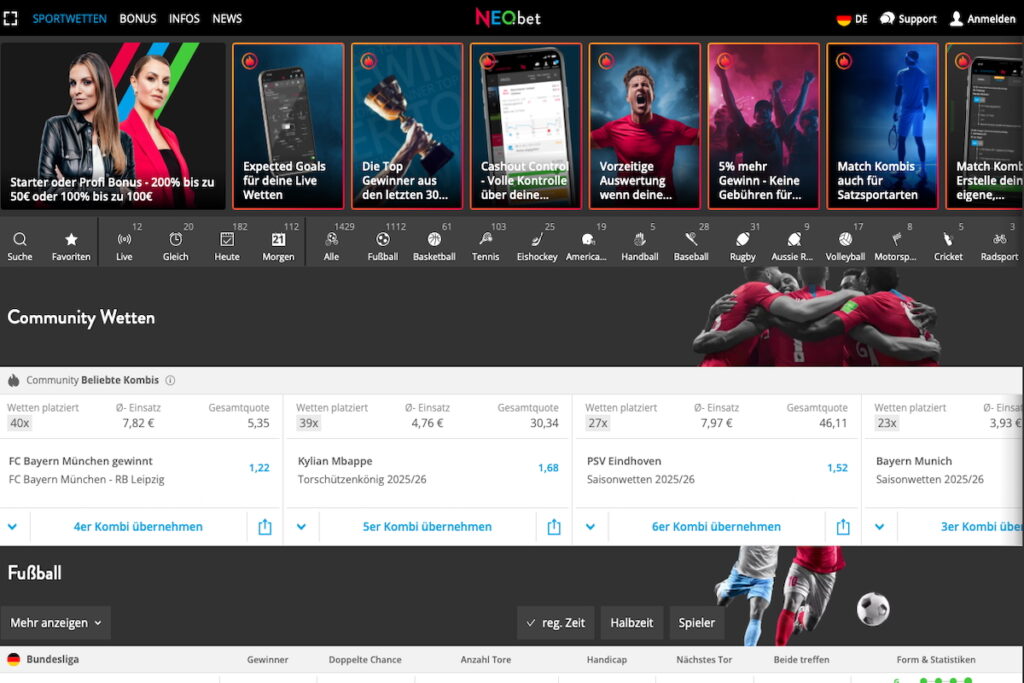Choose the Fußball sport icon
Screen dimensions: 1024x683
(x=383, y=240)
